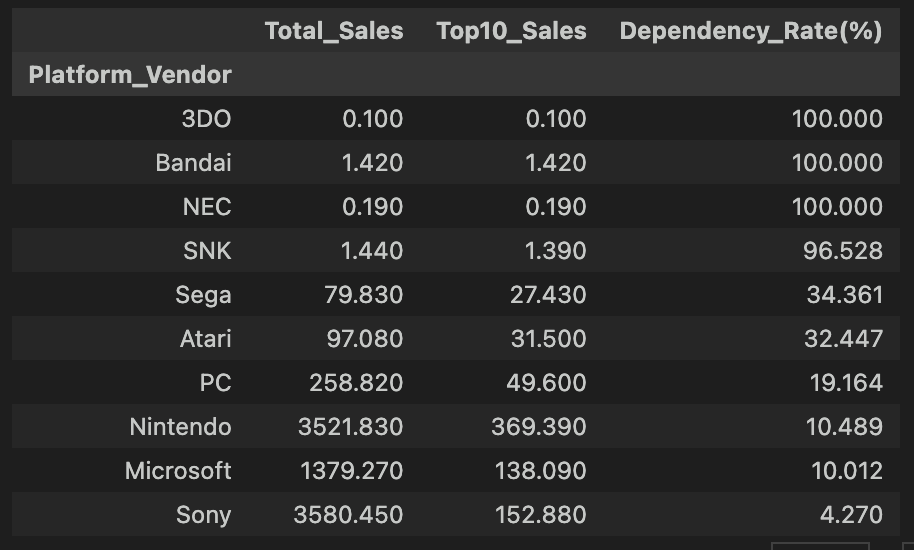Select the Top10_Sales column header
The height and width of the screenshot is (550, 914).
(511, 31)
